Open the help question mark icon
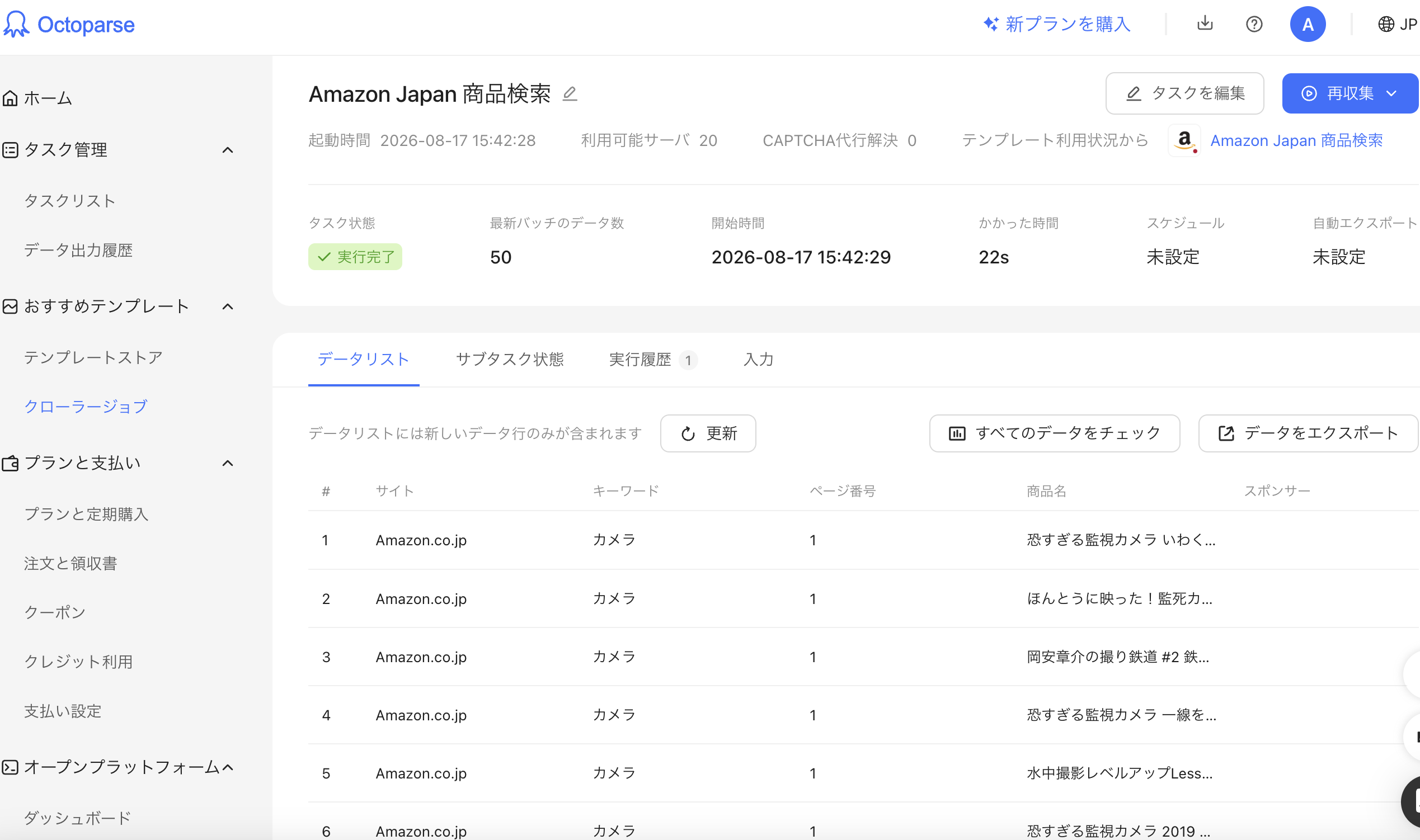The height and width of the screenshot is (840, 1420). coord(1254,25)
